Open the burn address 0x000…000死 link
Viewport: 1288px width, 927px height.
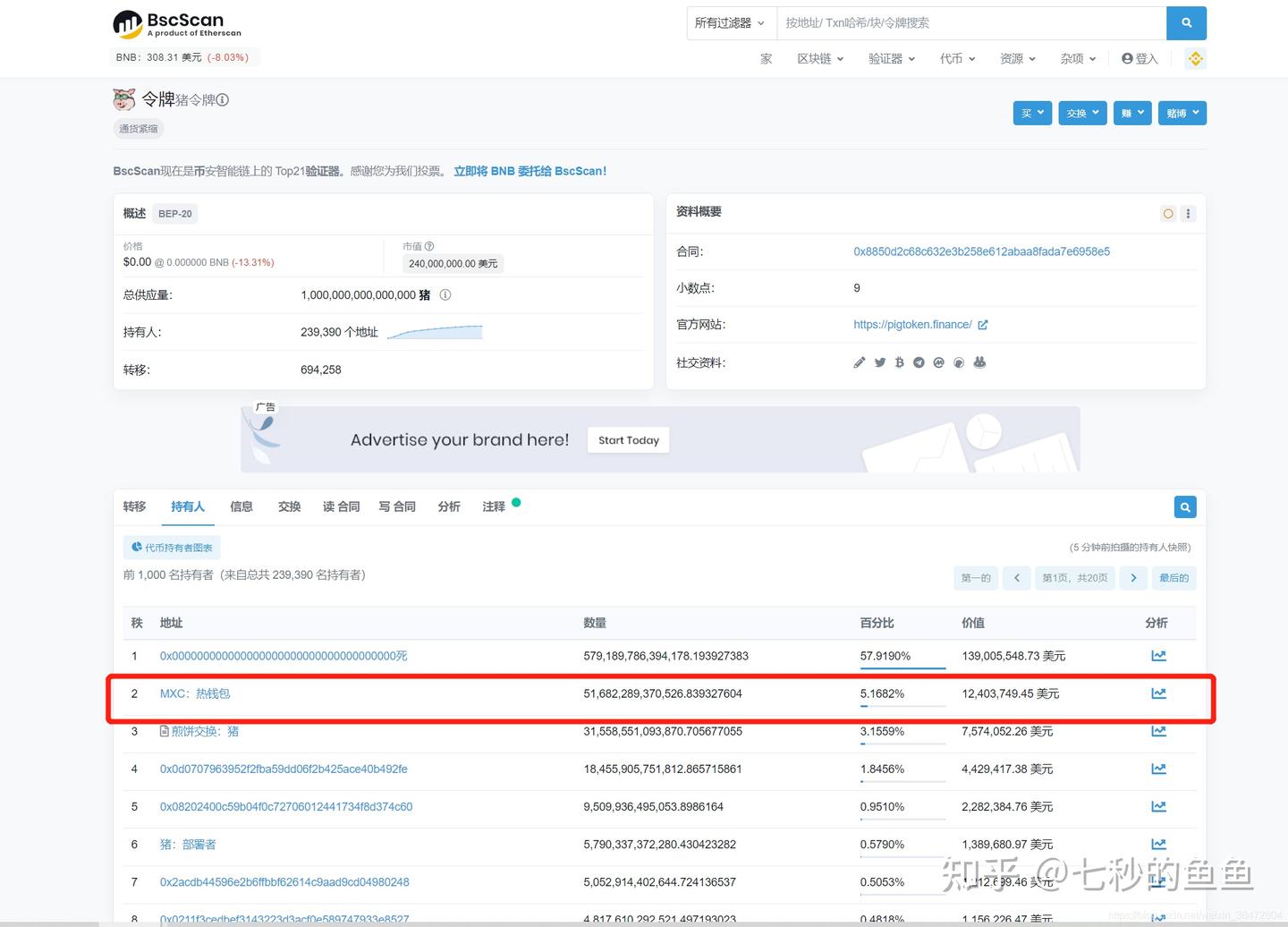284,656
